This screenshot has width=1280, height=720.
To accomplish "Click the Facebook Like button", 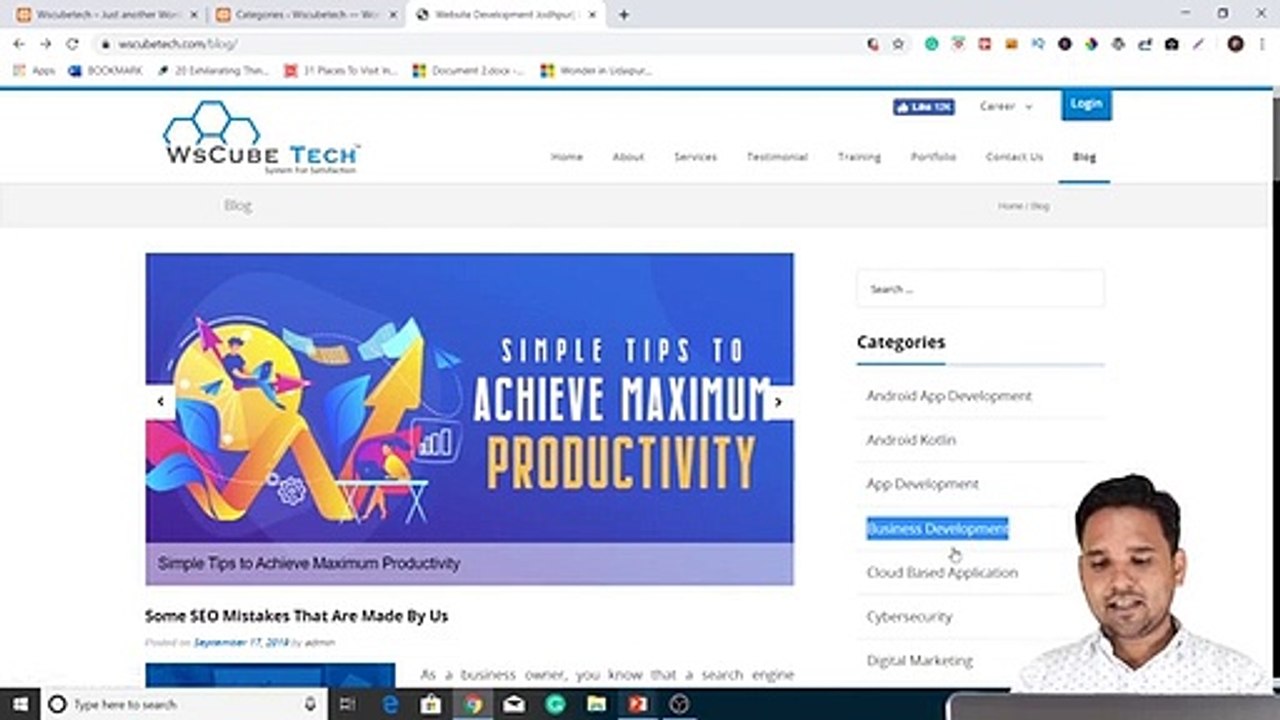I will pyautogui.click(x=923, y=107).
